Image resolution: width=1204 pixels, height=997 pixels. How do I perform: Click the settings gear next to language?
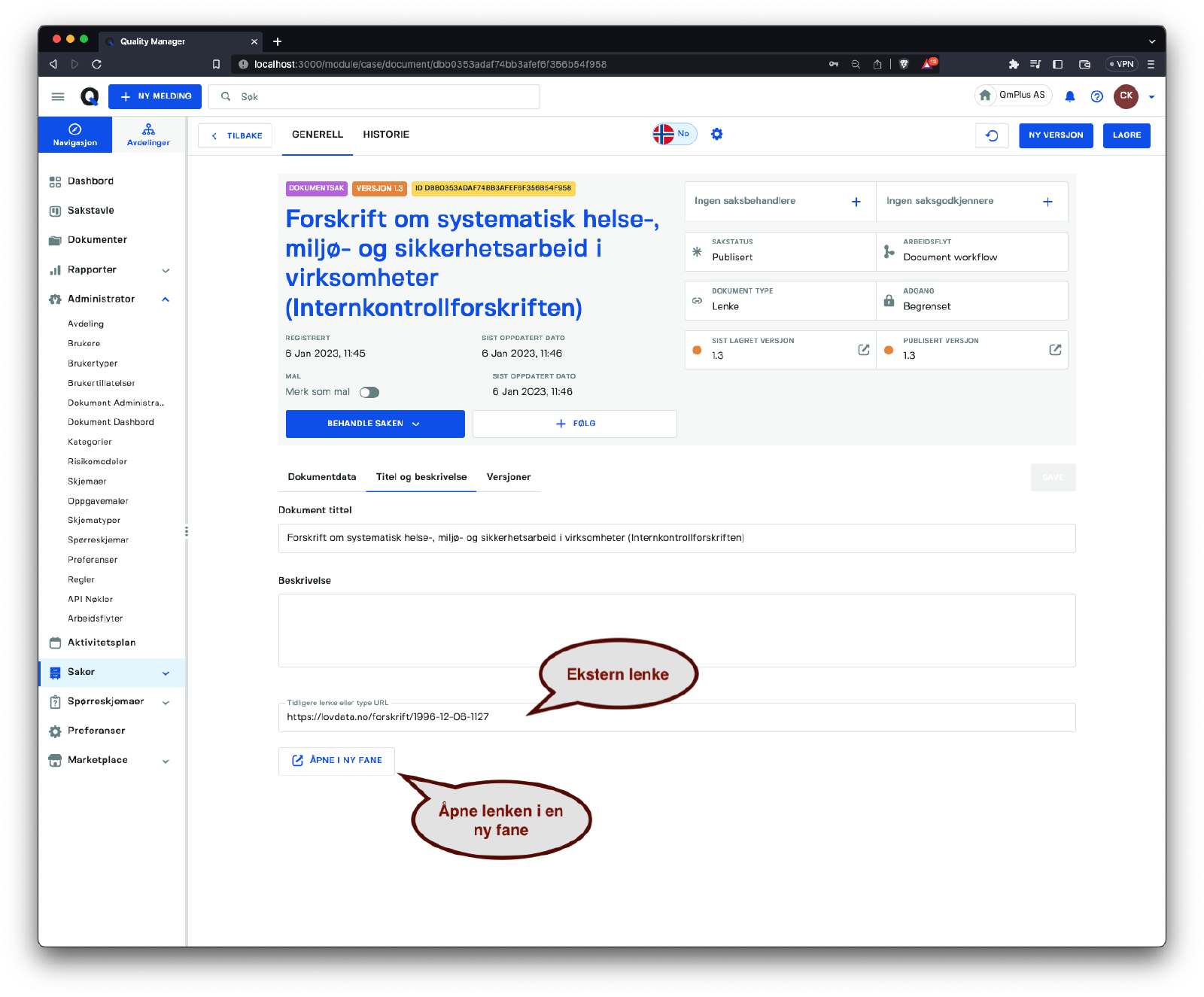[x=716, y=134]
